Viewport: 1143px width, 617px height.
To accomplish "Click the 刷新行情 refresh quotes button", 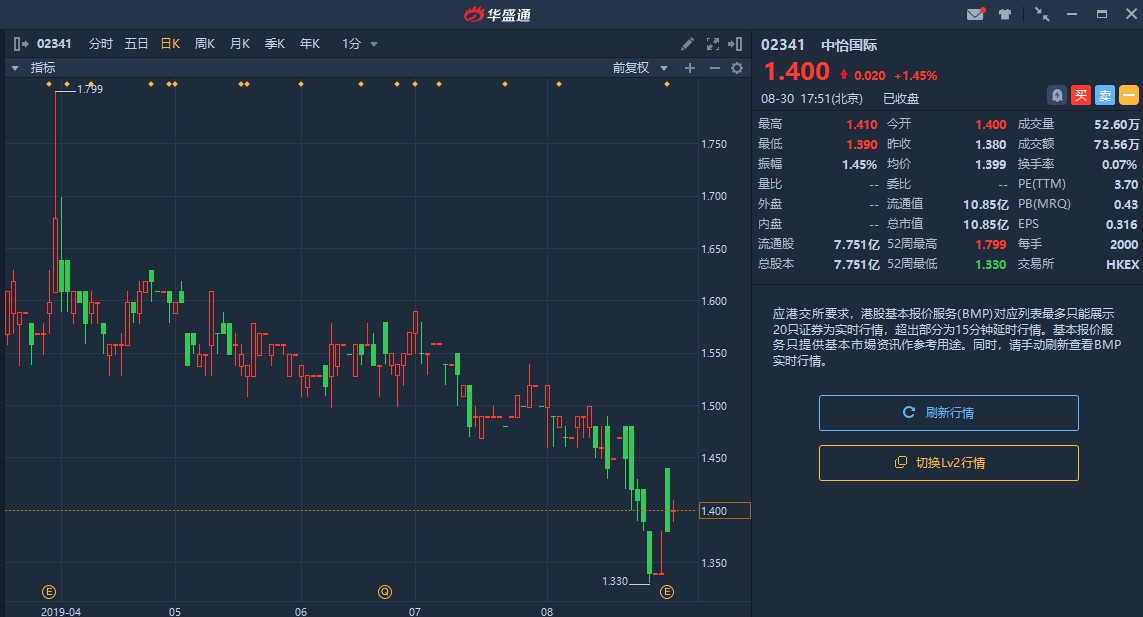I will click(x=948, y=413).
